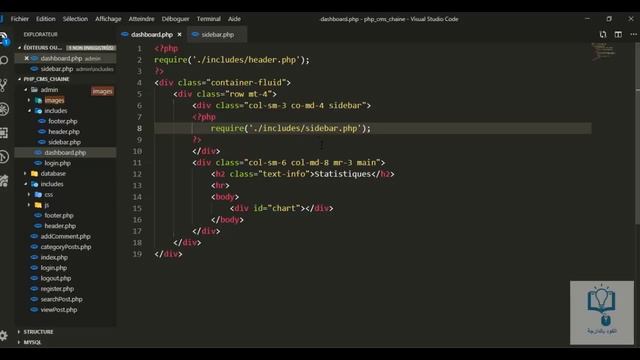Expand the MySQL panel
This screenshot has width=640, height=360.
pos(33,342)
